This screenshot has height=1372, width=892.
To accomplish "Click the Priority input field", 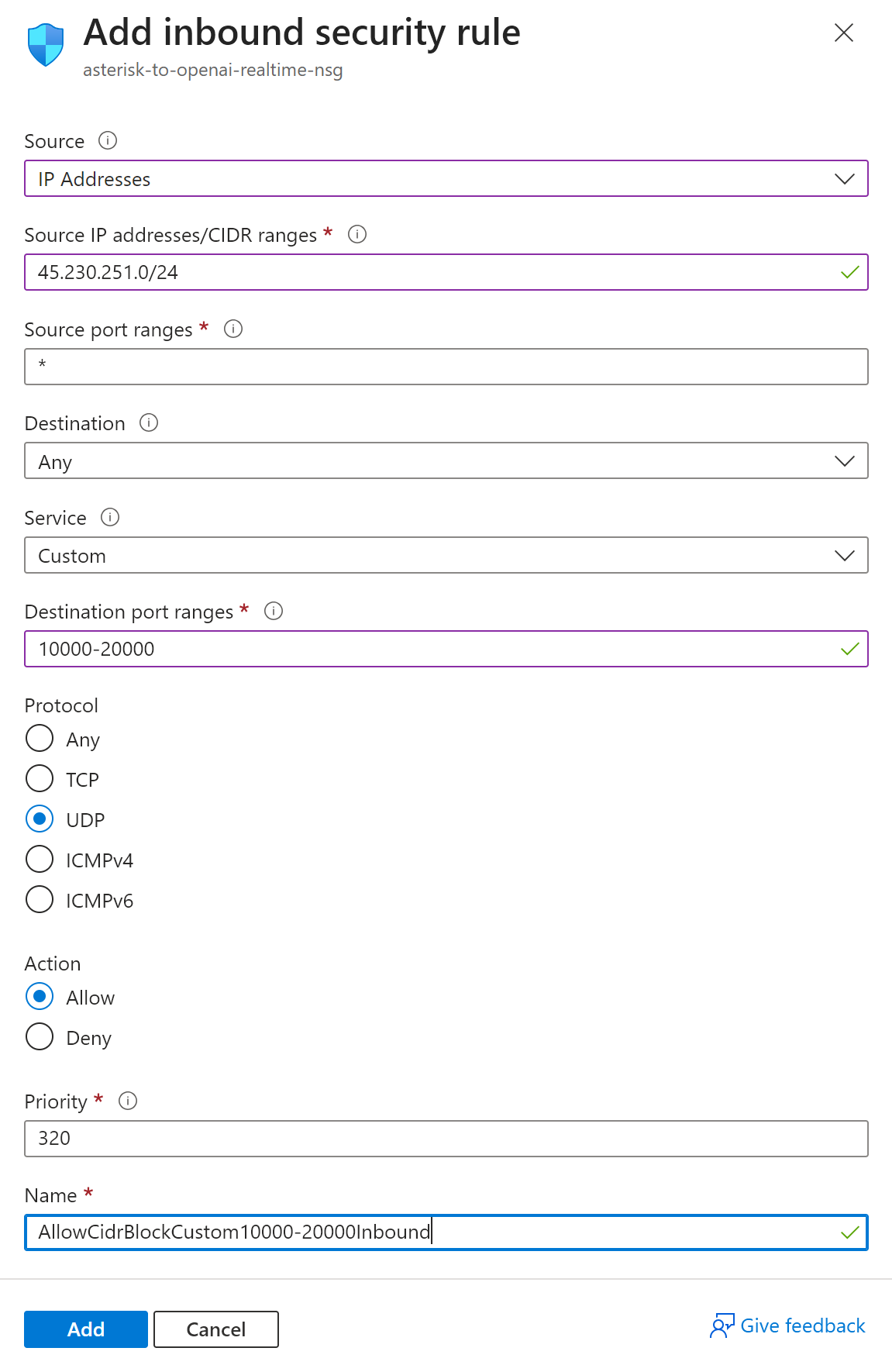I will click(446, 1139).
